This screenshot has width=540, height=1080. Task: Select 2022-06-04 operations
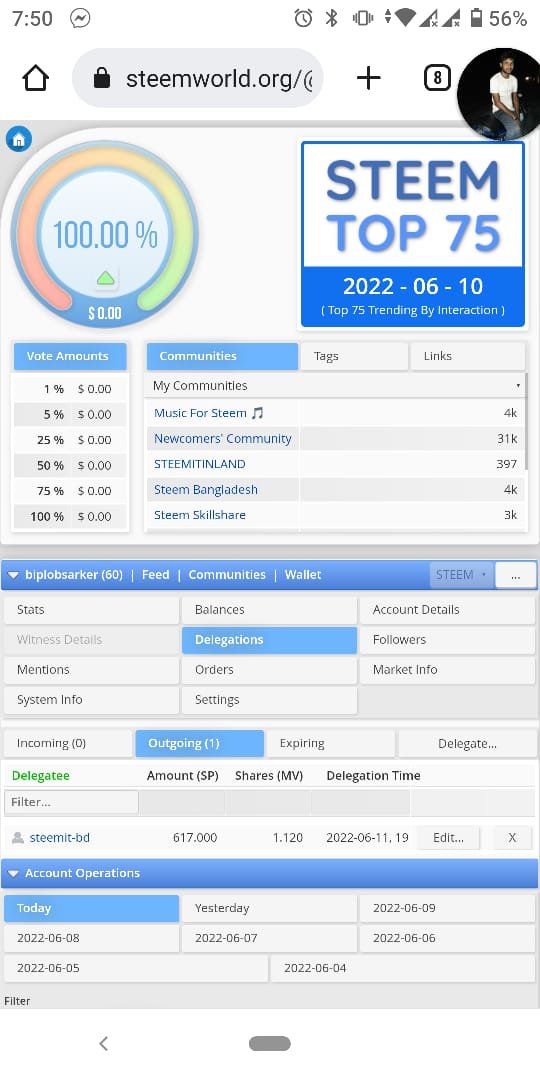pos(403,968)
